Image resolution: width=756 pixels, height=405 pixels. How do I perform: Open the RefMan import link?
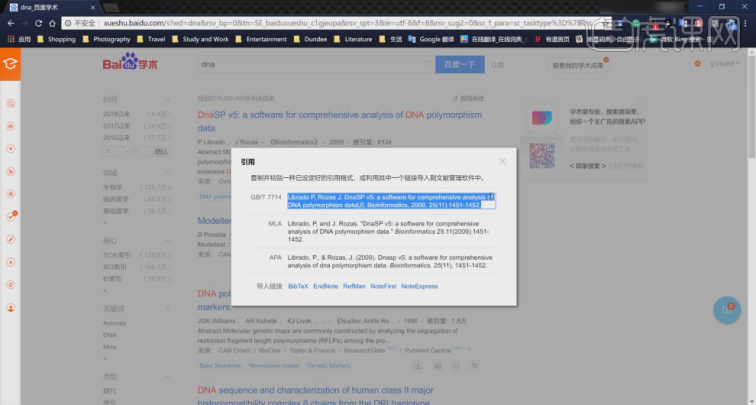coord(354,286)
